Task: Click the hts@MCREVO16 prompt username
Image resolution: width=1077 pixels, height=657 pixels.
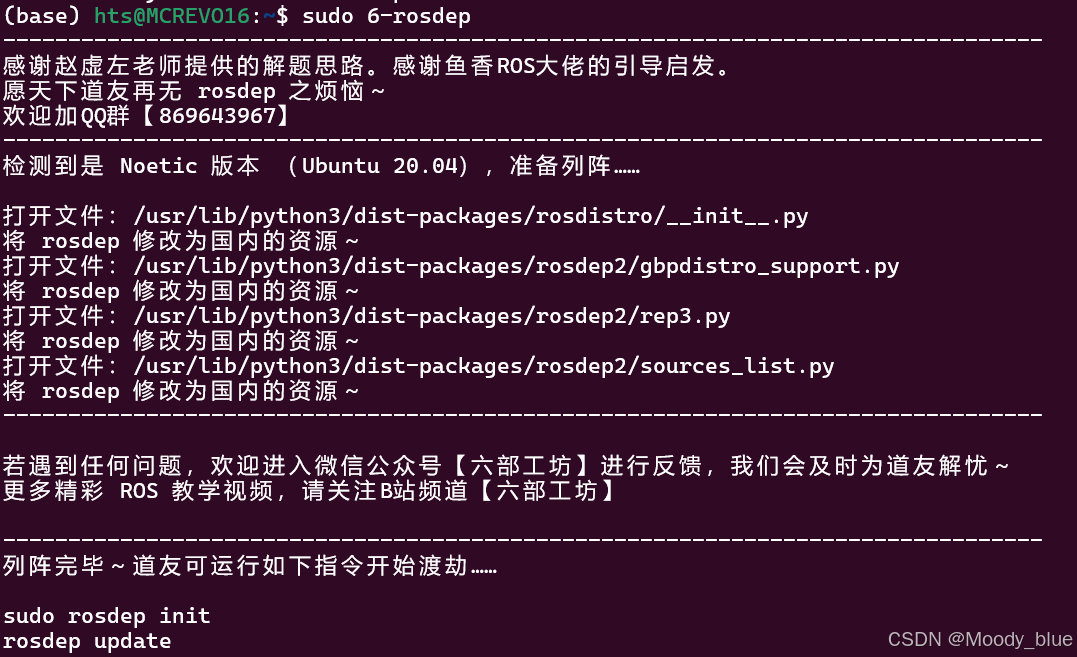Action: click(x=172, y=16)
